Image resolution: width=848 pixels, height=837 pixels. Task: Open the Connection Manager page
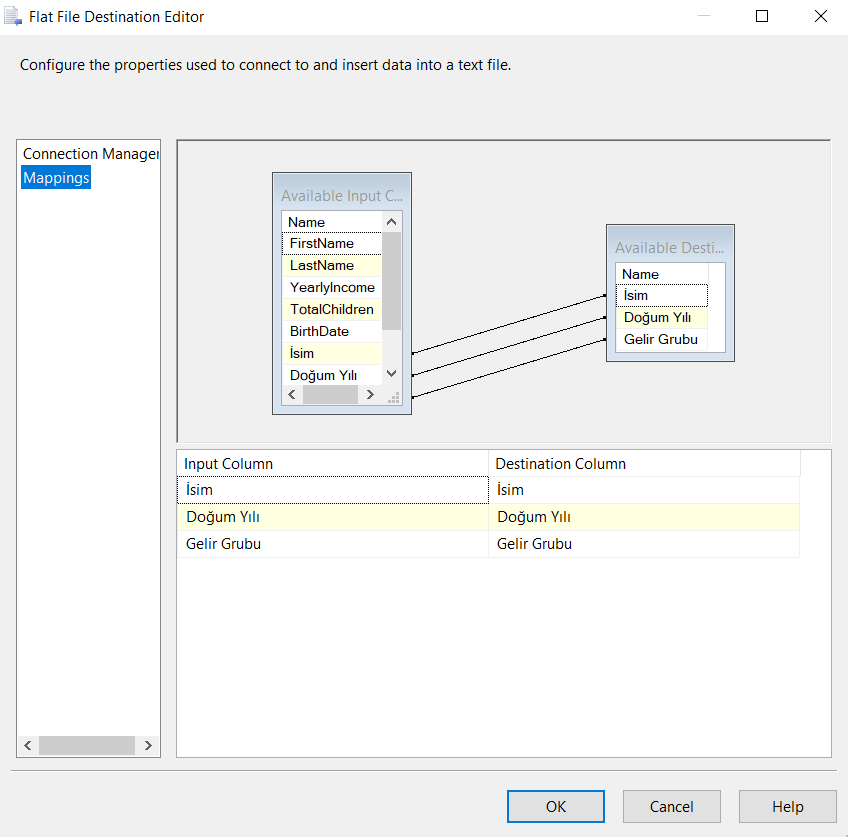90,154
